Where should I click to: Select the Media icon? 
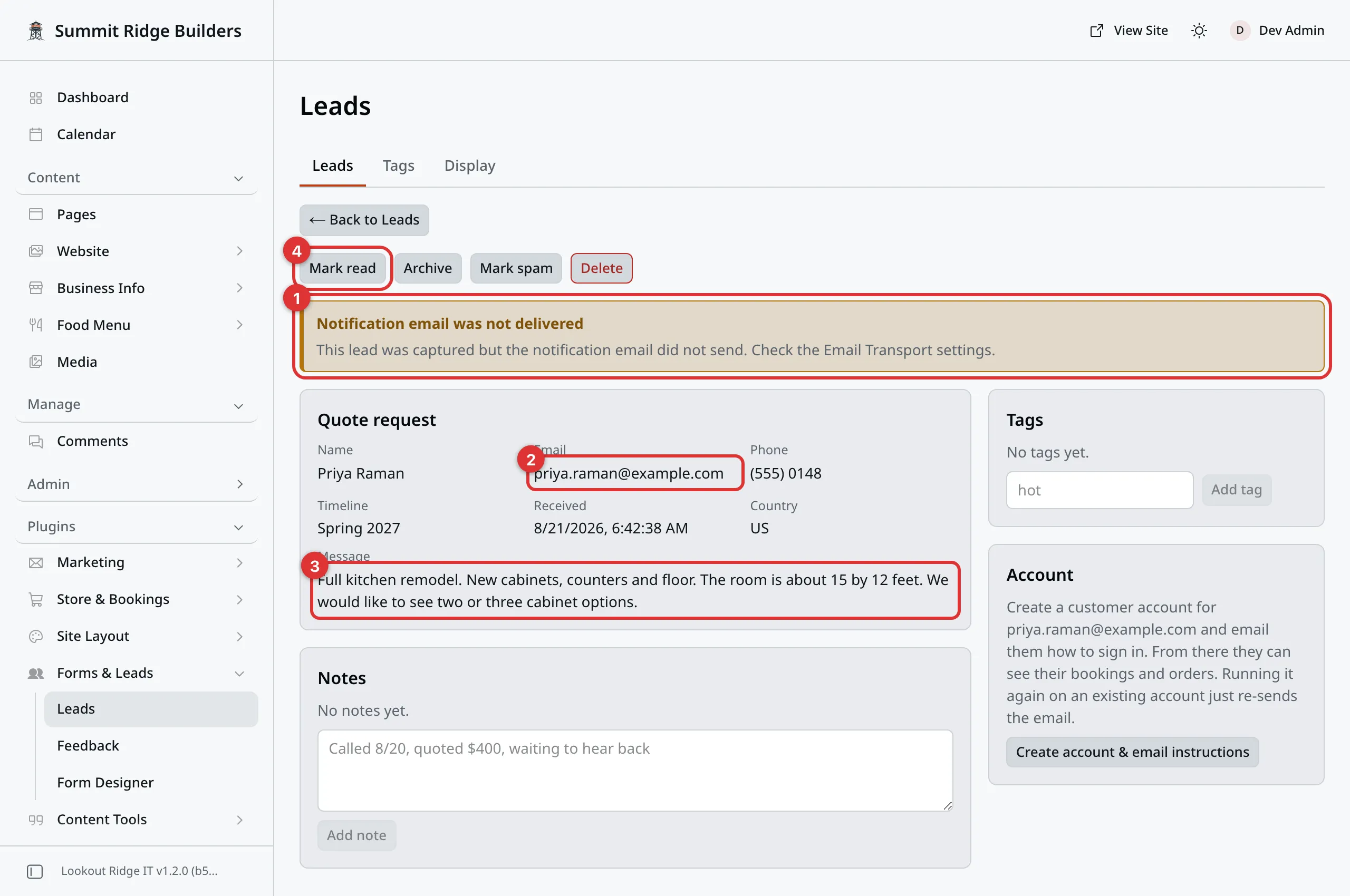point(35,362)
